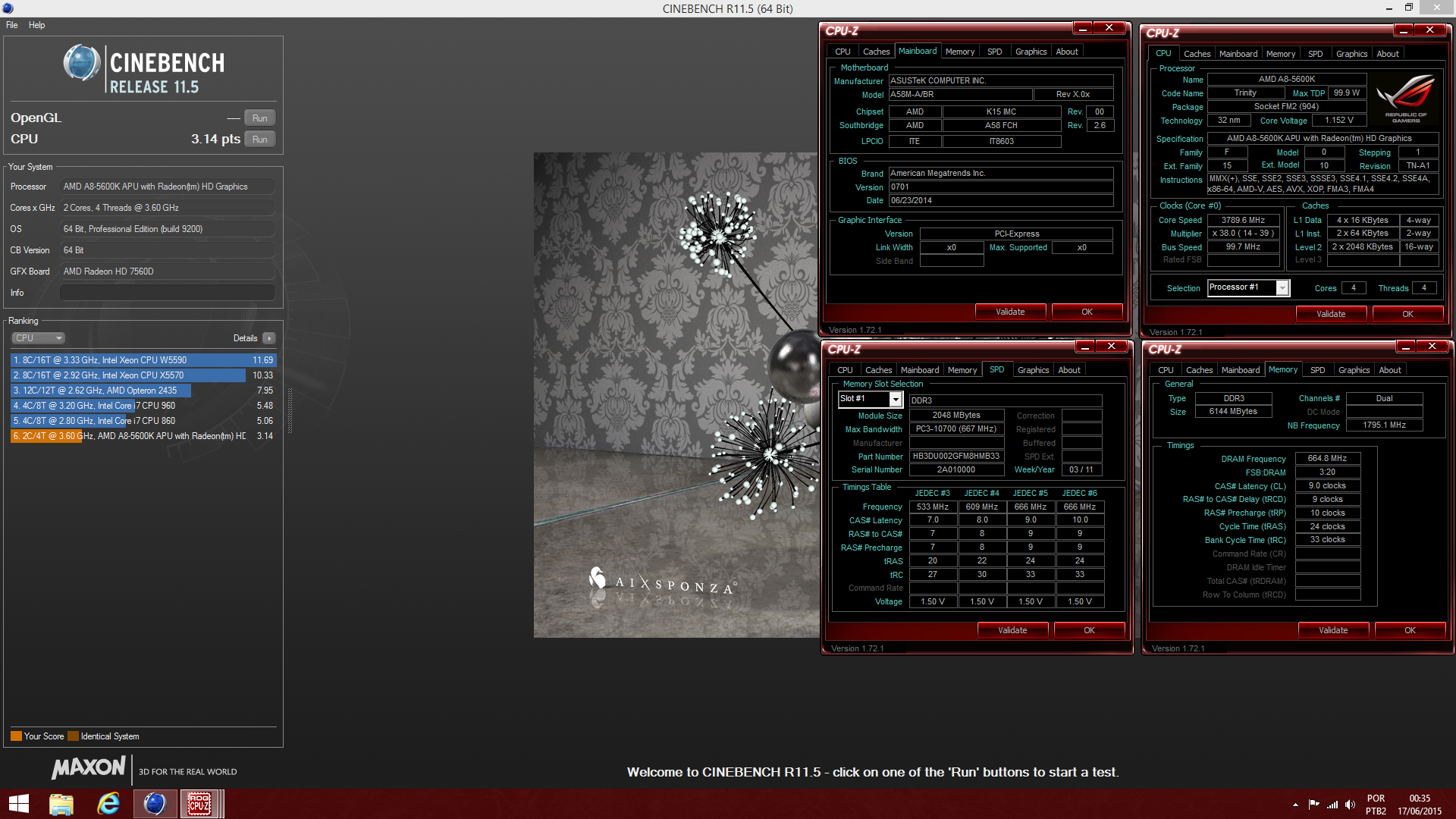This screenshot has width=1456, height=819.
Task: Click the Cinebench title bar app icon
Action: [8, 8]
